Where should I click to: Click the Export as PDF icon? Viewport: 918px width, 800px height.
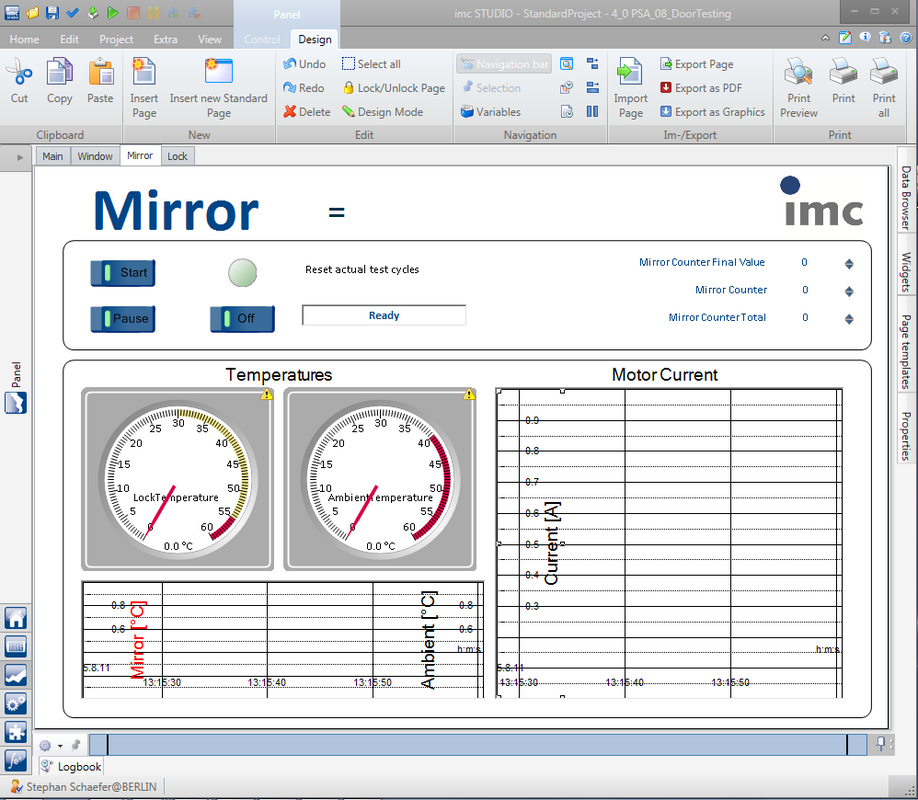coord(666,88)
